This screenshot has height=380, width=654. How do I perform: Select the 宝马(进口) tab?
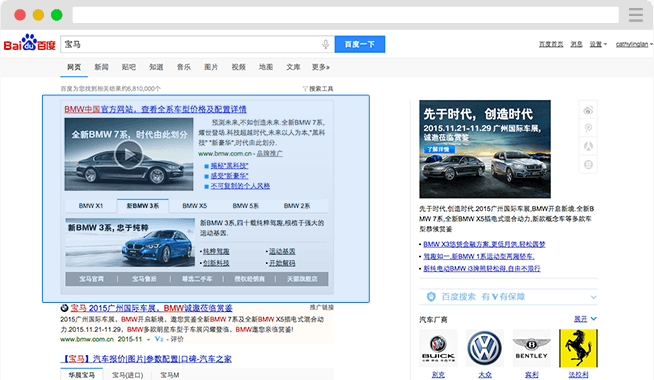[x=128, y=375]
